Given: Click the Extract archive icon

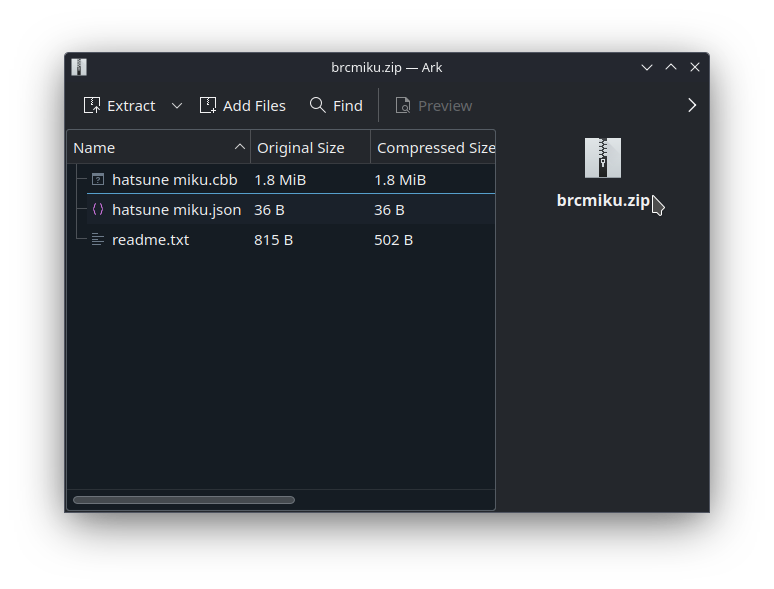Looking at the screenshot, I should click(92, 105).
